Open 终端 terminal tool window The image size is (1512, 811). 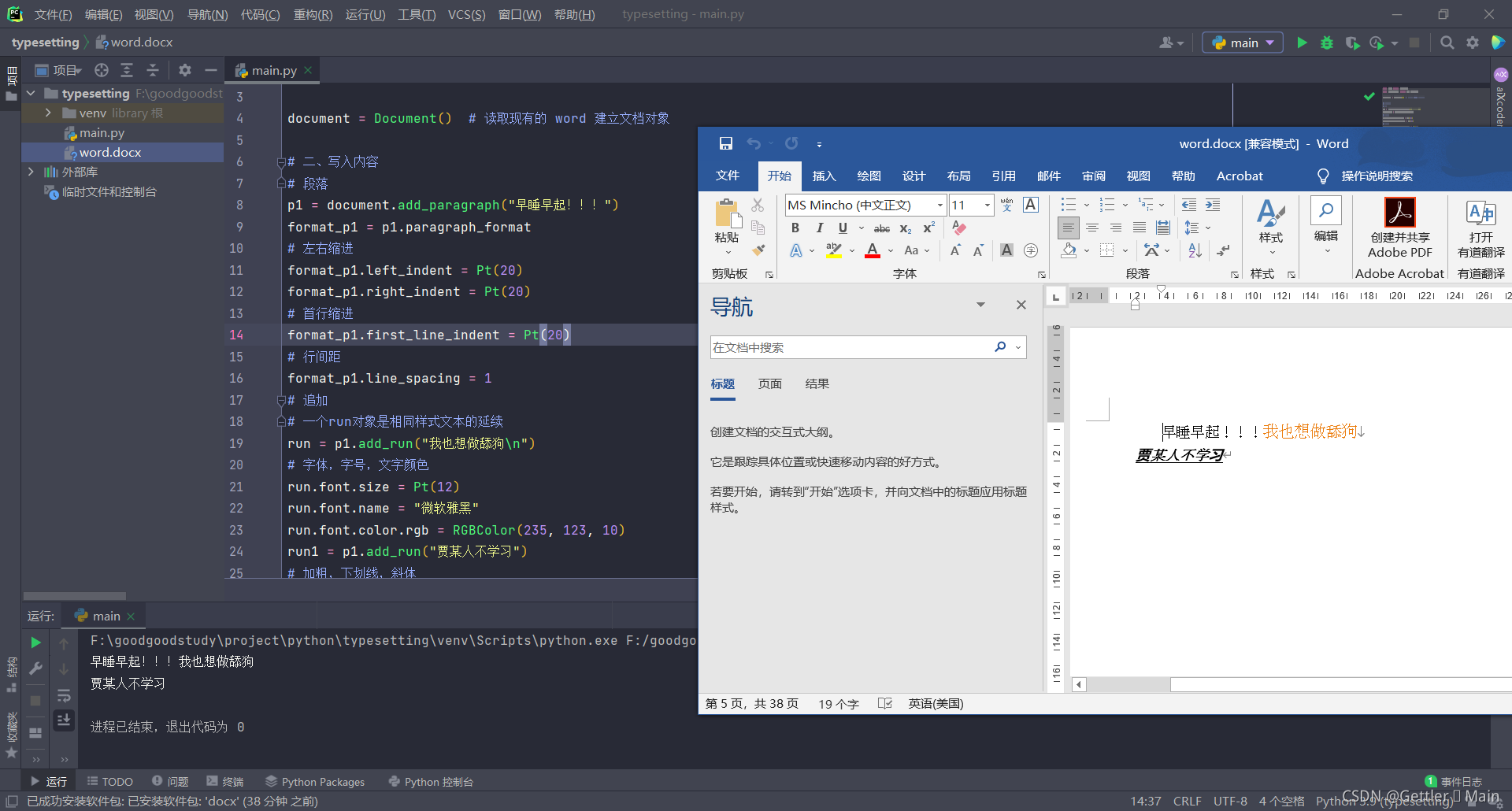point(225,782)
